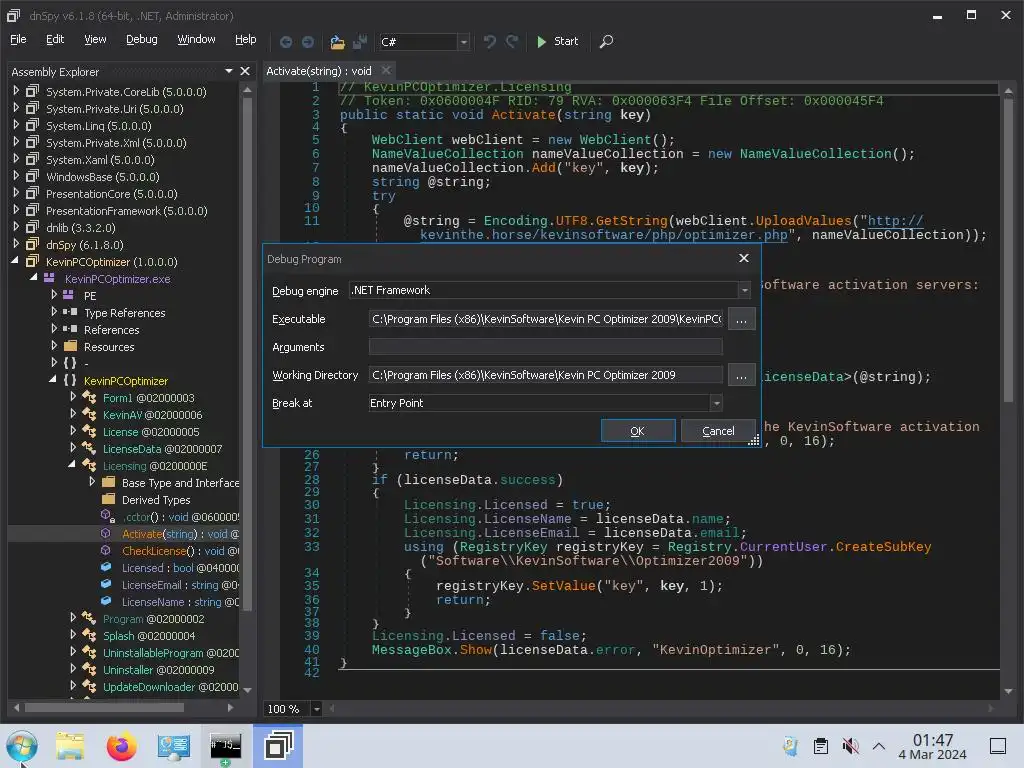This screenshot has width=1024, height=768.
Task: Click the LicenseData class icon
Action: click(x=89, y=448)
